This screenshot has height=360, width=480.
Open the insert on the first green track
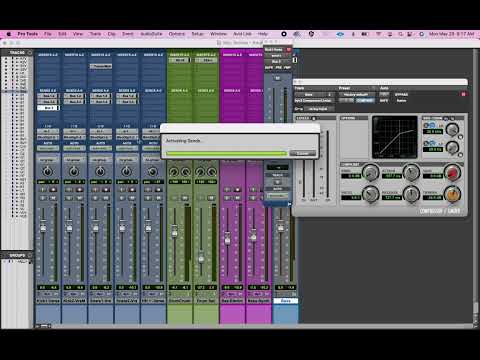pos(179,60)
